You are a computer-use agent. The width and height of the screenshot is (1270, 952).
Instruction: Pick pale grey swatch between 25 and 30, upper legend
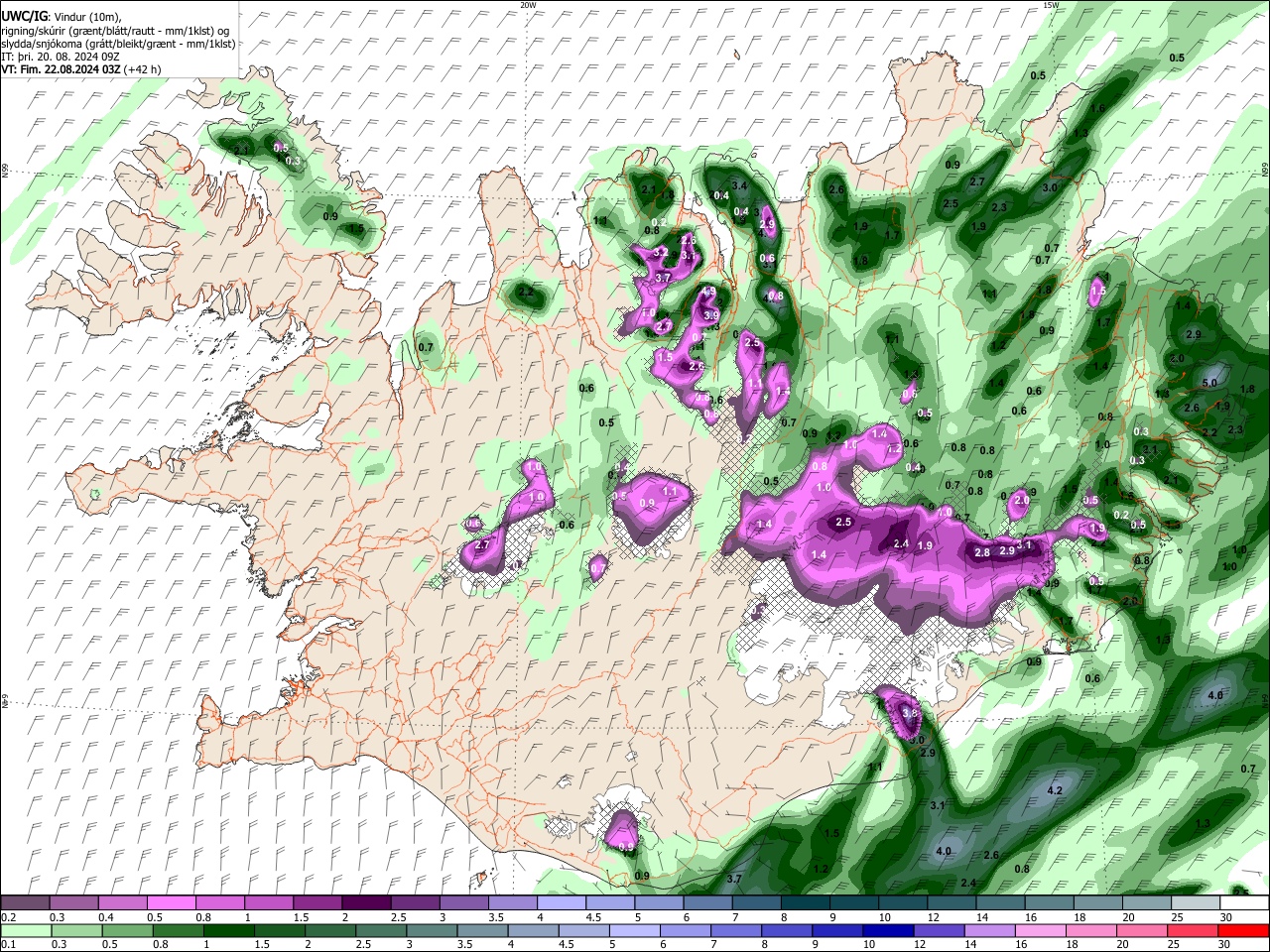tap(1197, 902)
